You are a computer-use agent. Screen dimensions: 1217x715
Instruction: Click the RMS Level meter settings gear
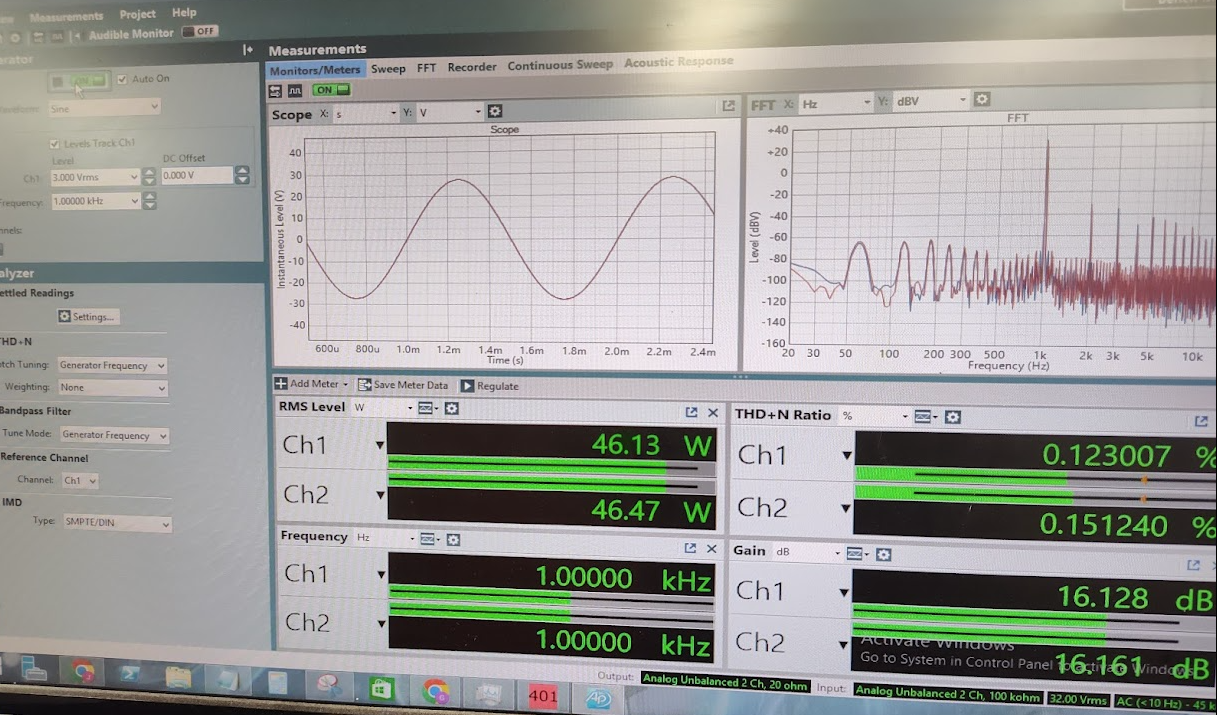coord(452,408)
